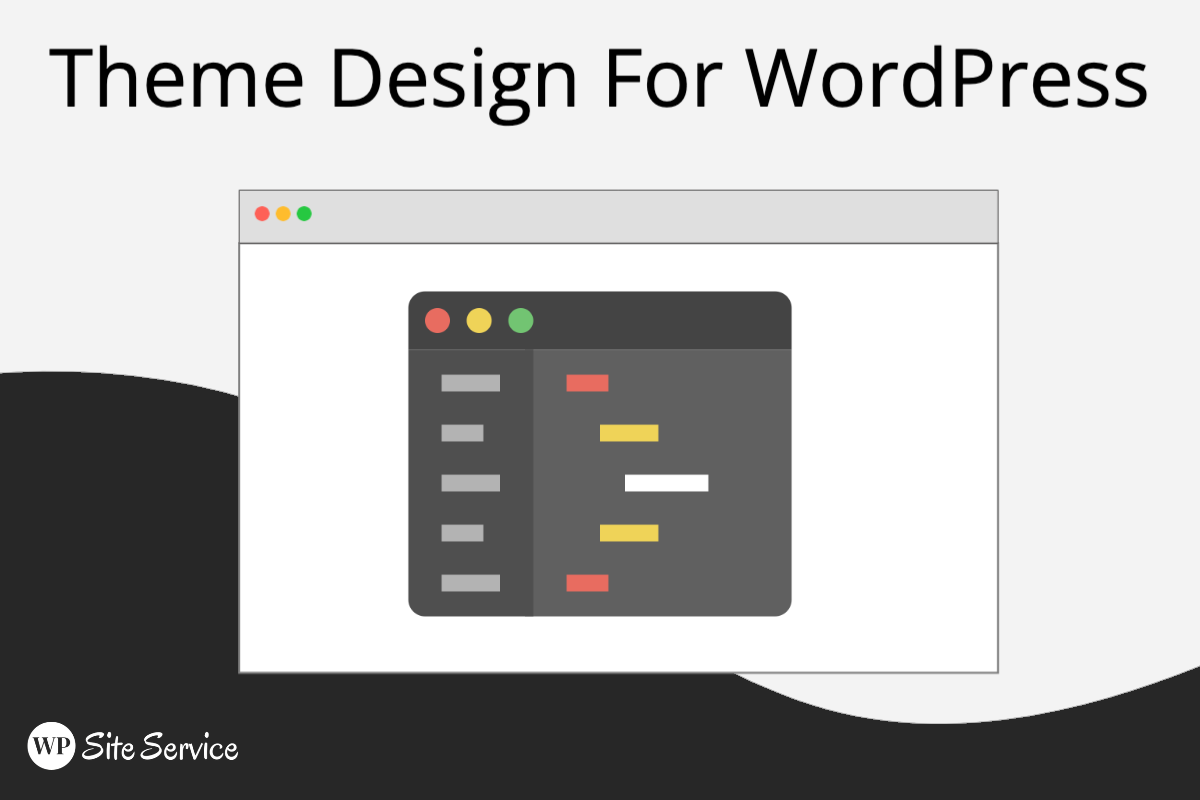
Task: Click the green circle in the browser toolbar
Action: tap(304, 212)
